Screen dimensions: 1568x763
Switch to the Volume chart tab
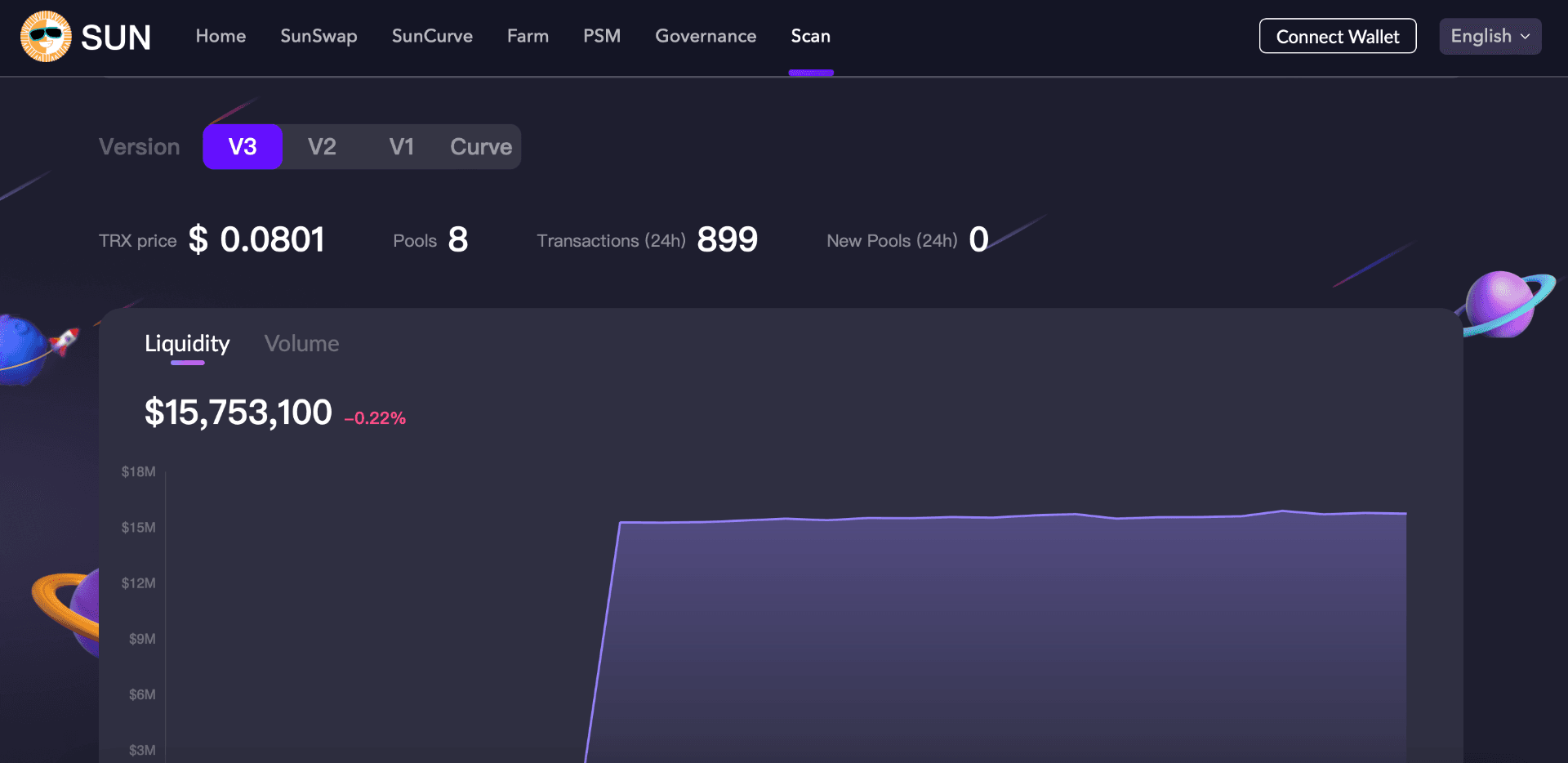tap(301, 344)
